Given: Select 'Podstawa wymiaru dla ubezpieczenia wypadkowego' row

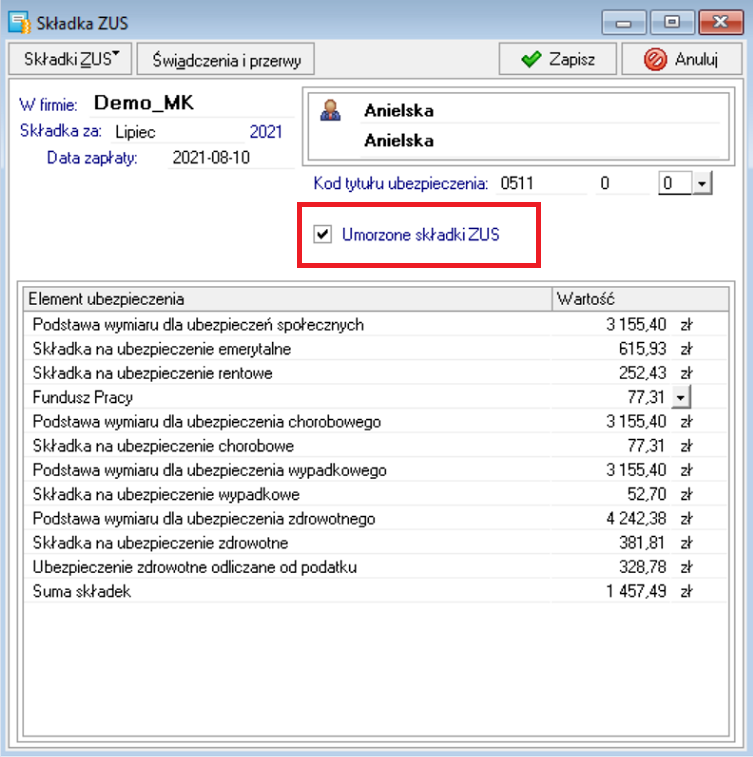Looking at the screenshot, I should tap(375, 470).
